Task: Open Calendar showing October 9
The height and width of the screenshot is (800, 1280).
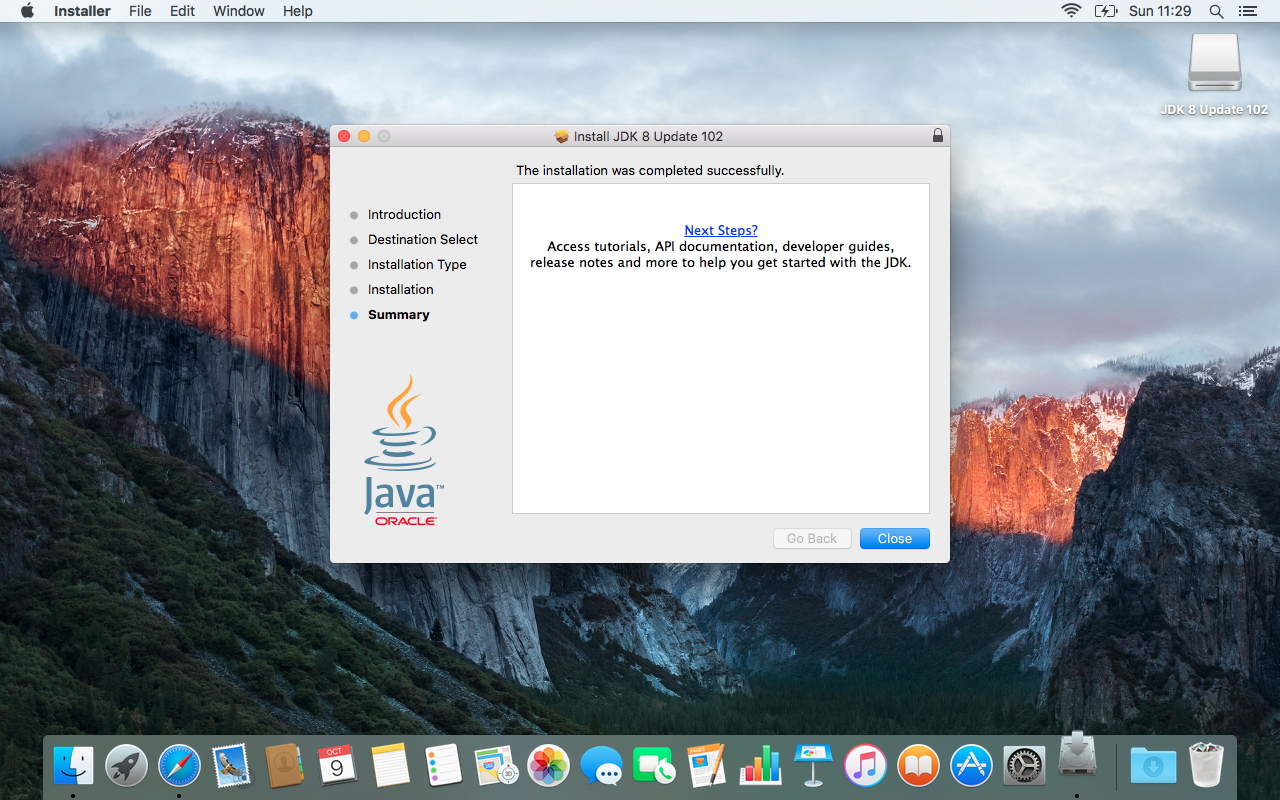Action: coord(337,765)
